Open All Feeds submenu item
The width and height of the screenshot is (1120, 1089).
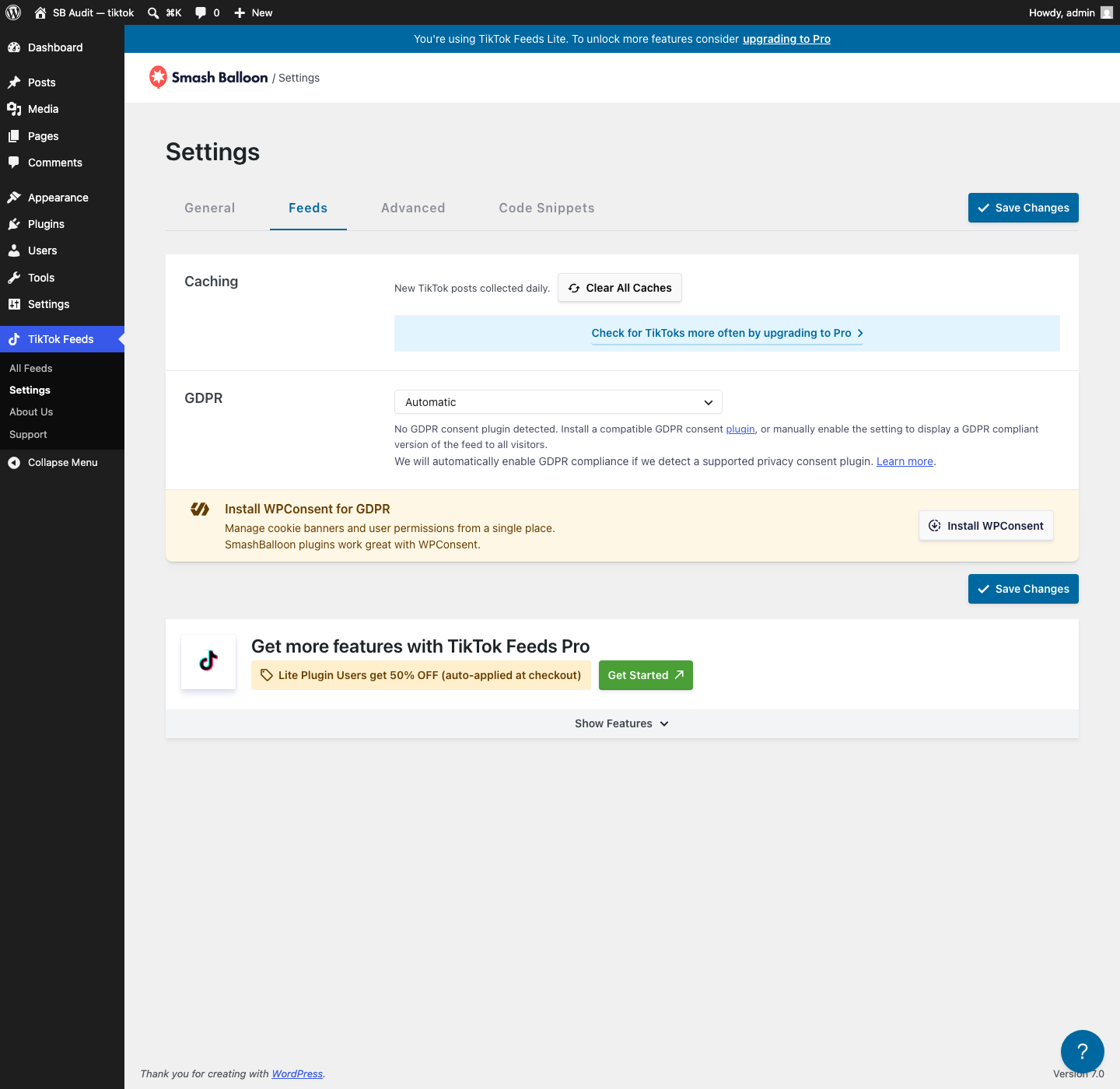[x=31, y=368]
